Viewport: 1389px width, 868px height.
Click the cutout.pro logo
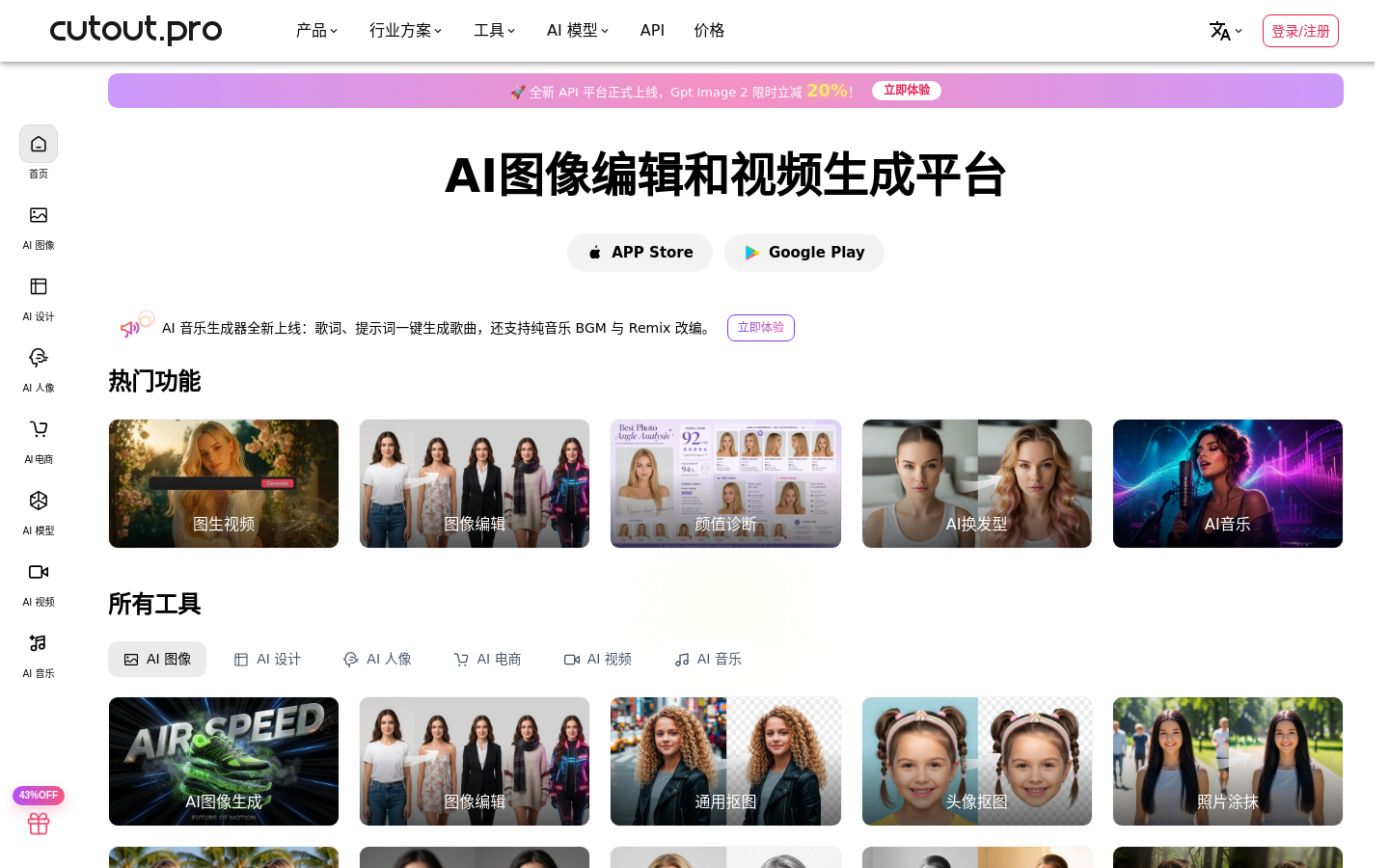point(136,30)
